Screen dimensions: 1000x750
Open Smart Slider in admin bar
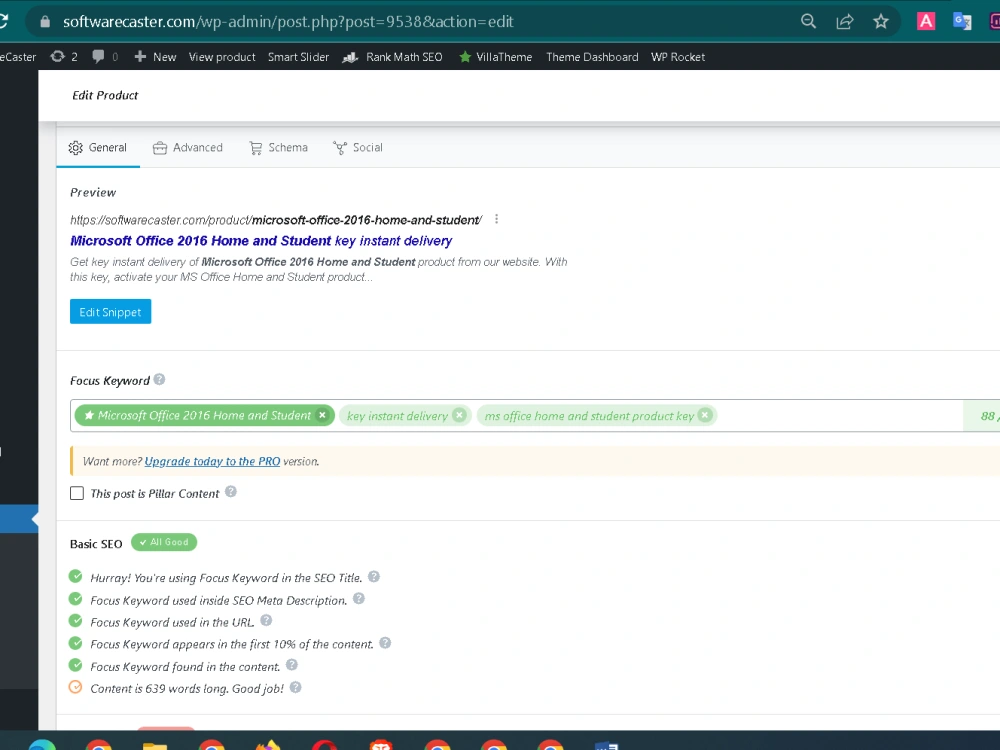(x=298, y=57)
